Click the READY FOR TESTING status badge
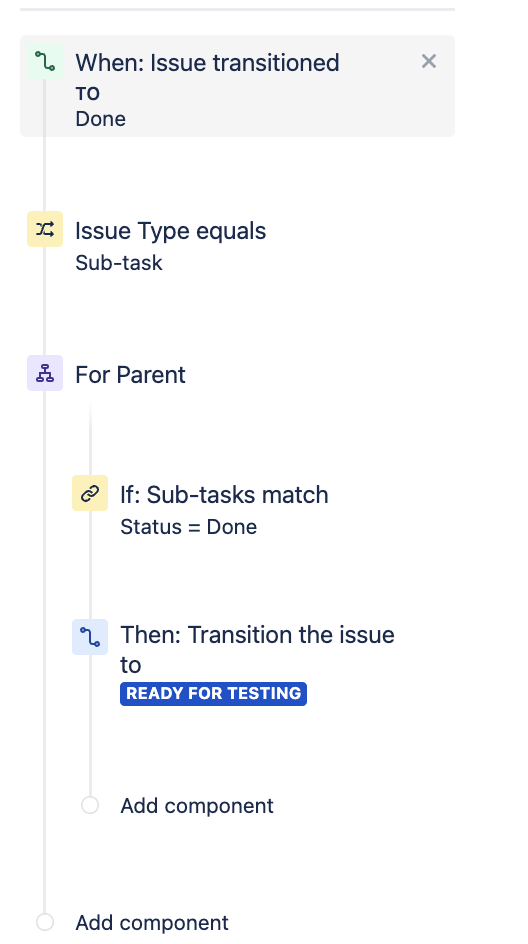The image size is (528, 944). coord(213,694)
